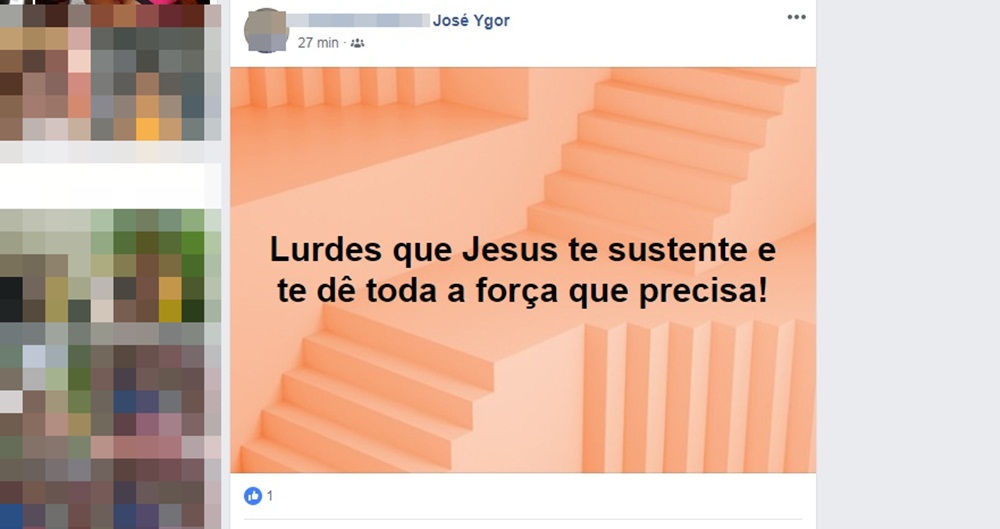
Task: Open the post via the 27 min timestamp
Action: click(318, 43)
